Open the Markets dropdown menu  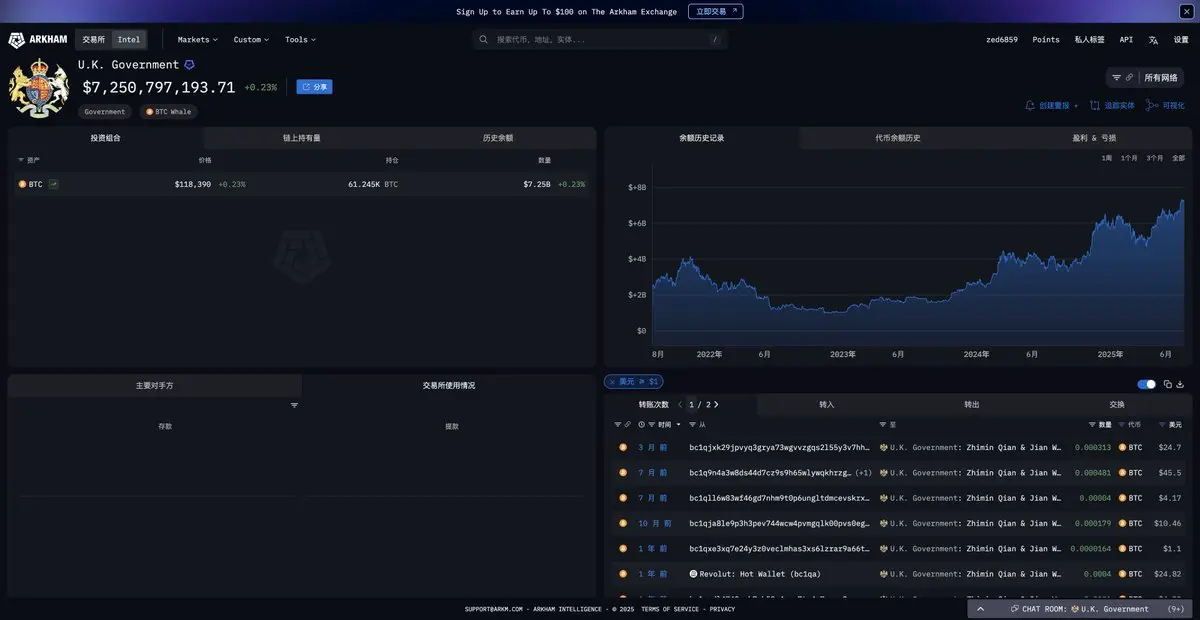pos(197,40)
